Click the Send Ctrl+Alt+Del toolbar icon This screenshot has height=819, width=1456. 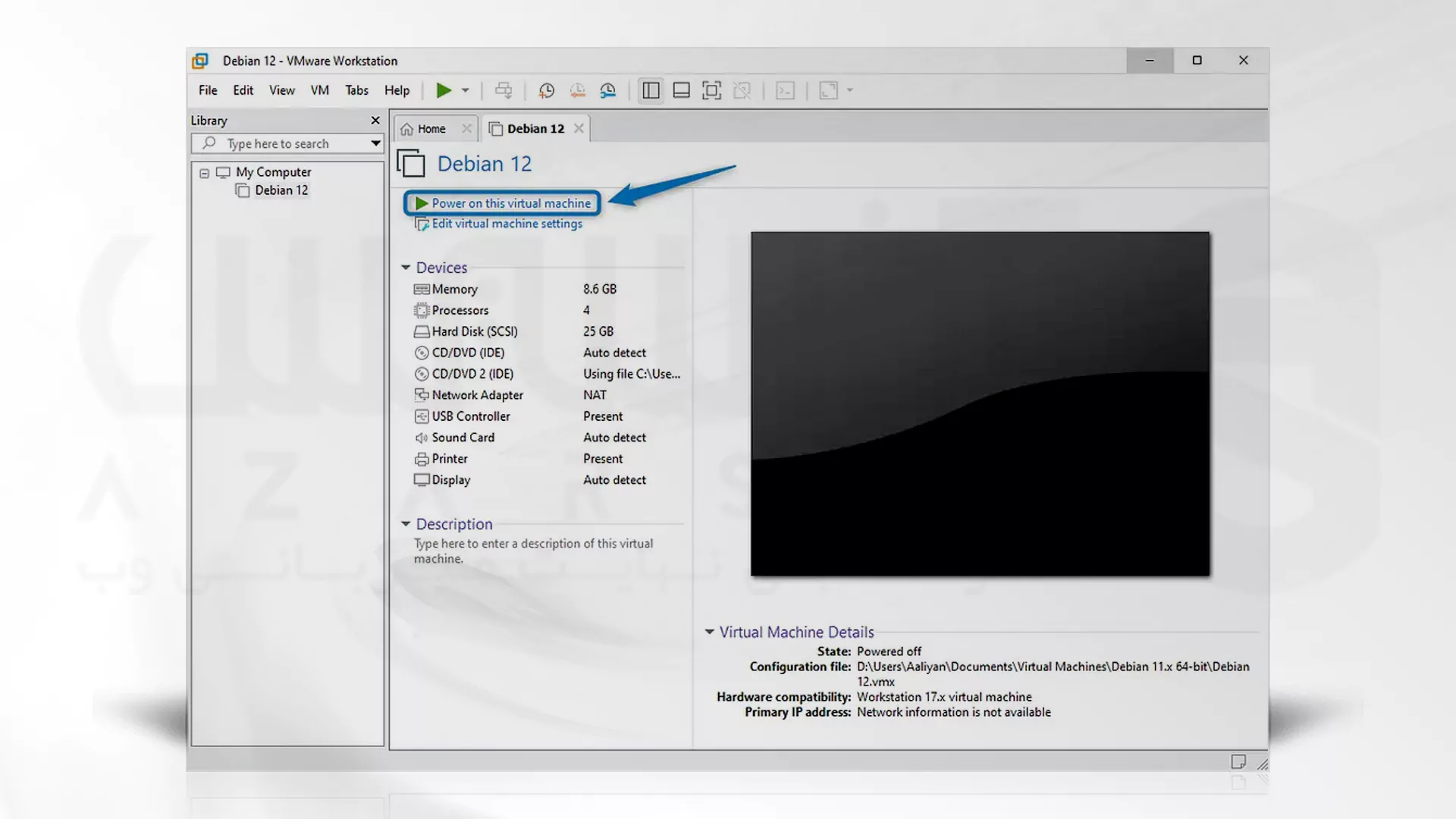click(504, 90)
